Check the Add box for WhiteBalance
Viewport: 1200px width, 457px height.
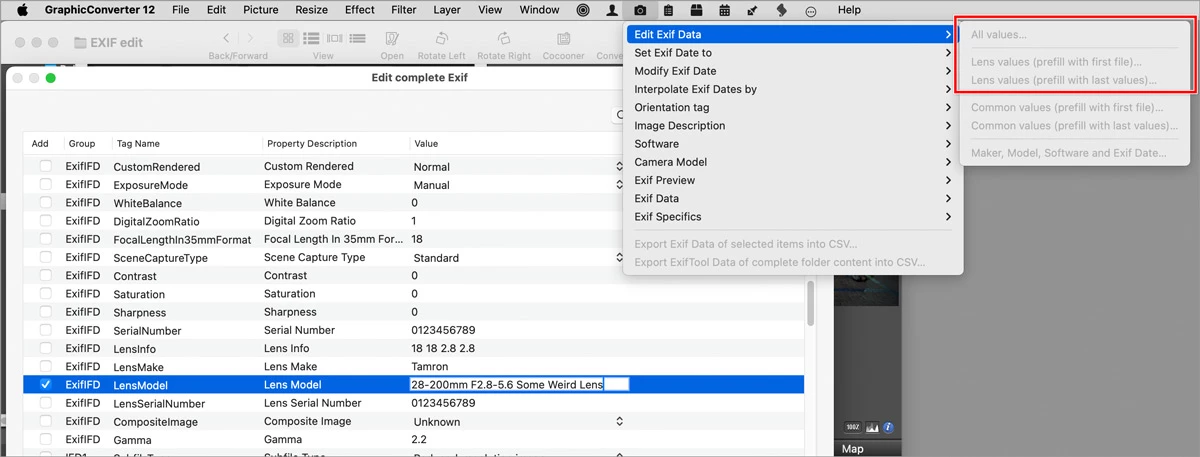click(x=45, y=203)
